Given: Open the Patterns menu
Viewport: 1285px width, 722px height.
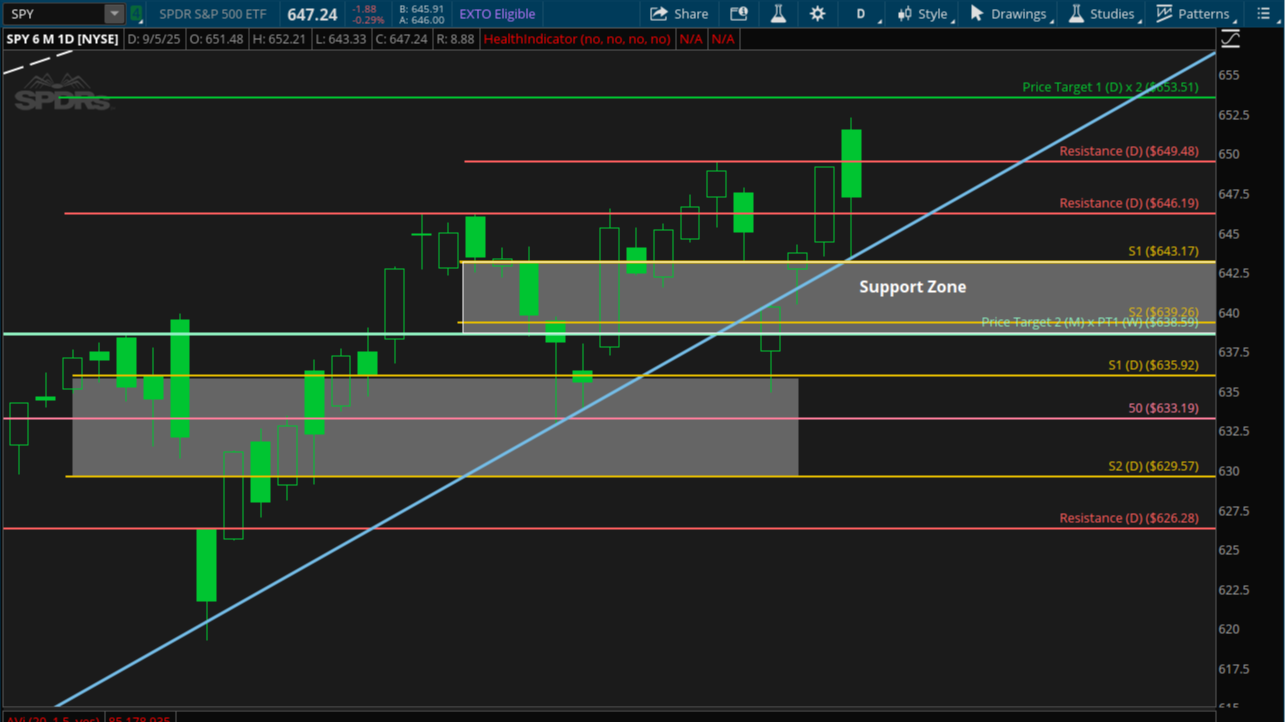Looking at the screenshot, I should click(1196, 14).
